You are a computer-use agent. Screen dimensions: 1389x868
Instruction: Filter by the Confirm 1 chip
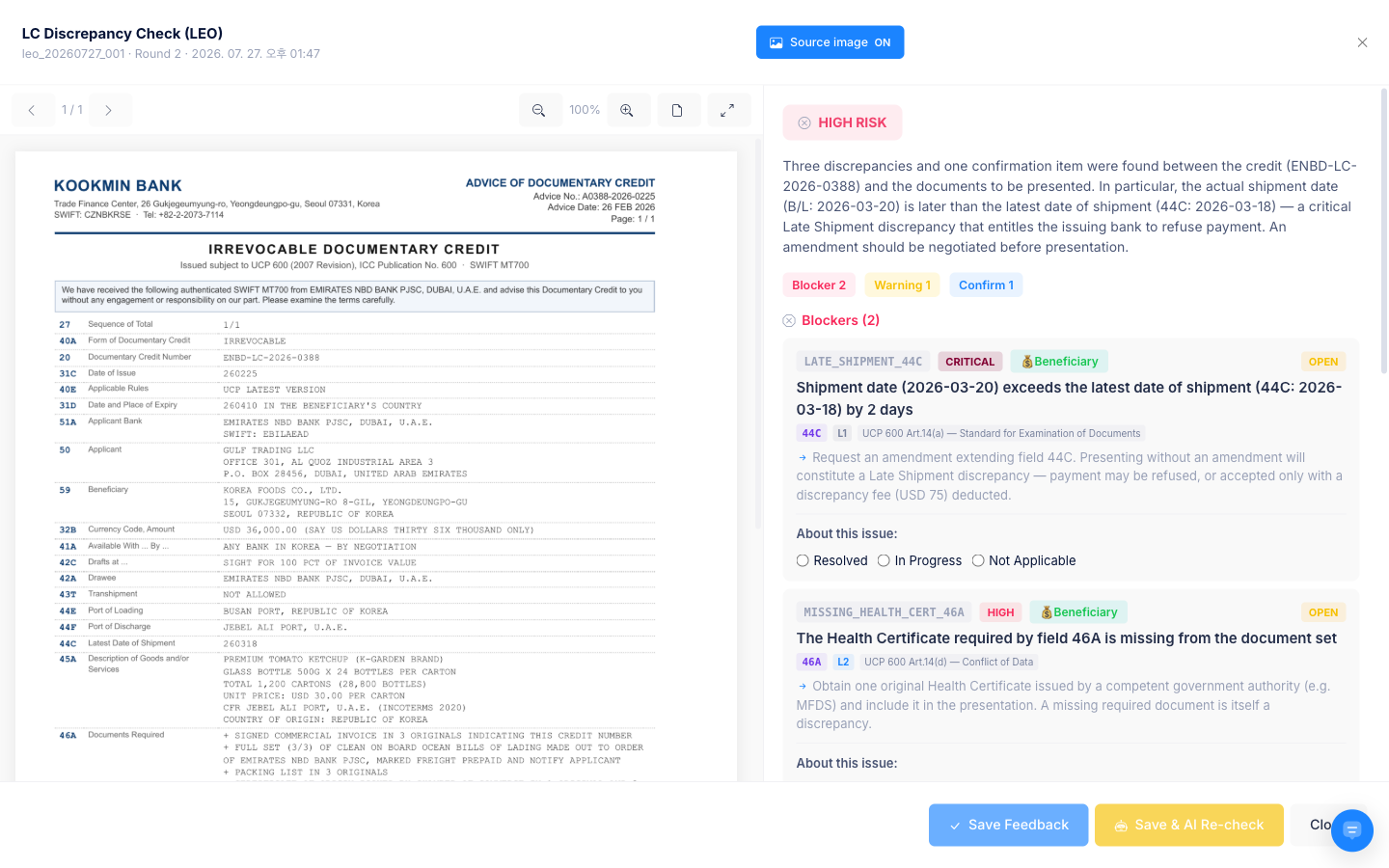click(x=986, y=285)
